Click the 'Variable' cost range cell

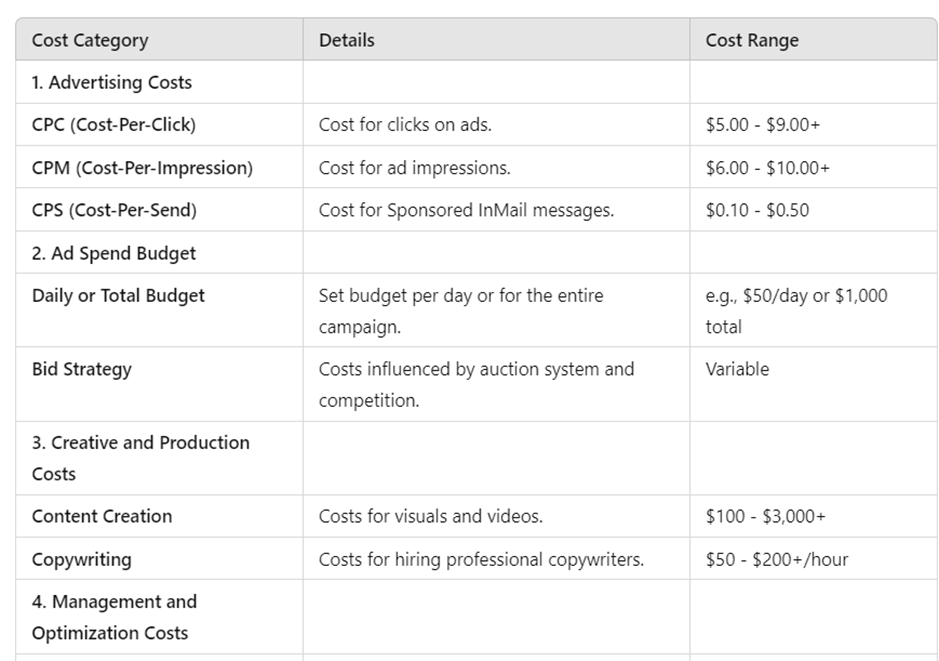click(737, 369)
